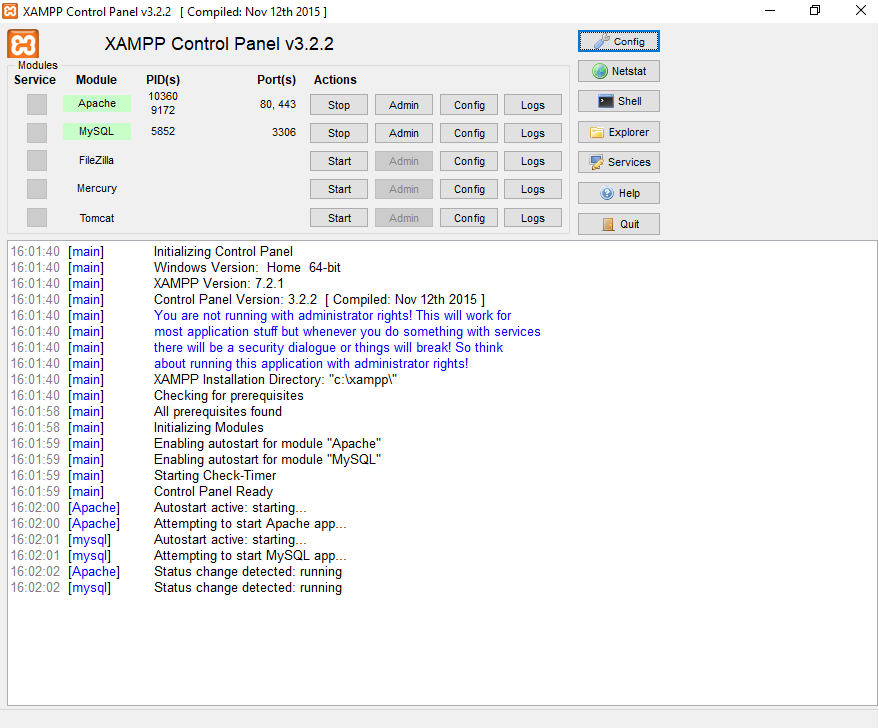This screenshot has width=879, height=728.
Task: Stop the Apache module
Action: 339,105
